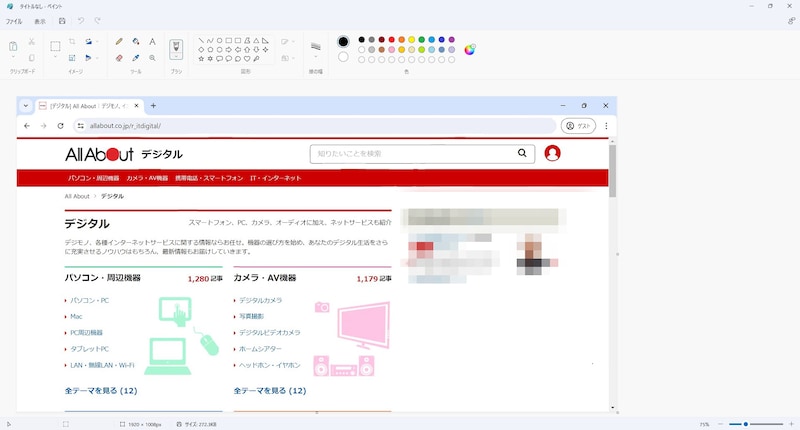Copy the selection using the copy icon

click(x=32, y=58)
